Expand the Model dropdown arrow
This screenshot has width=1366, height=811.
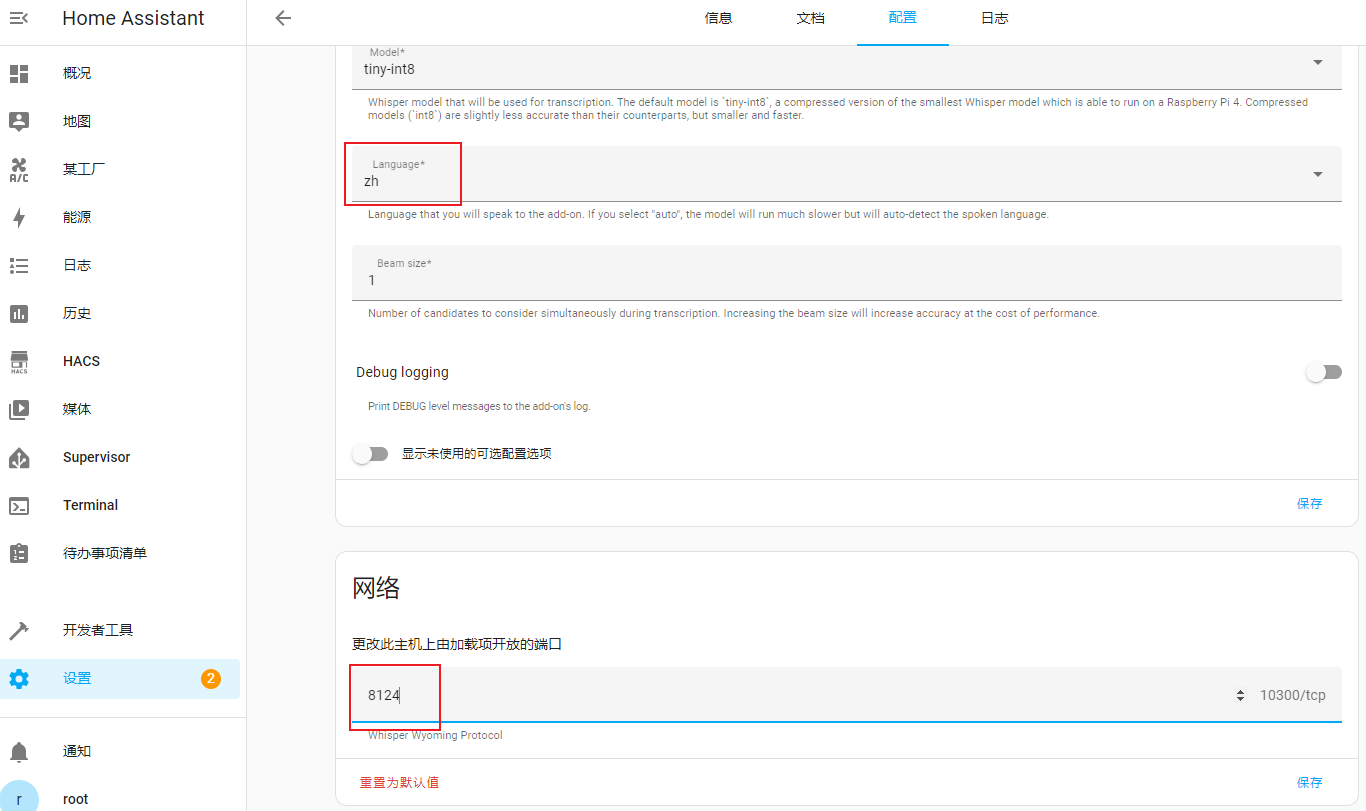click(1318, 62)
